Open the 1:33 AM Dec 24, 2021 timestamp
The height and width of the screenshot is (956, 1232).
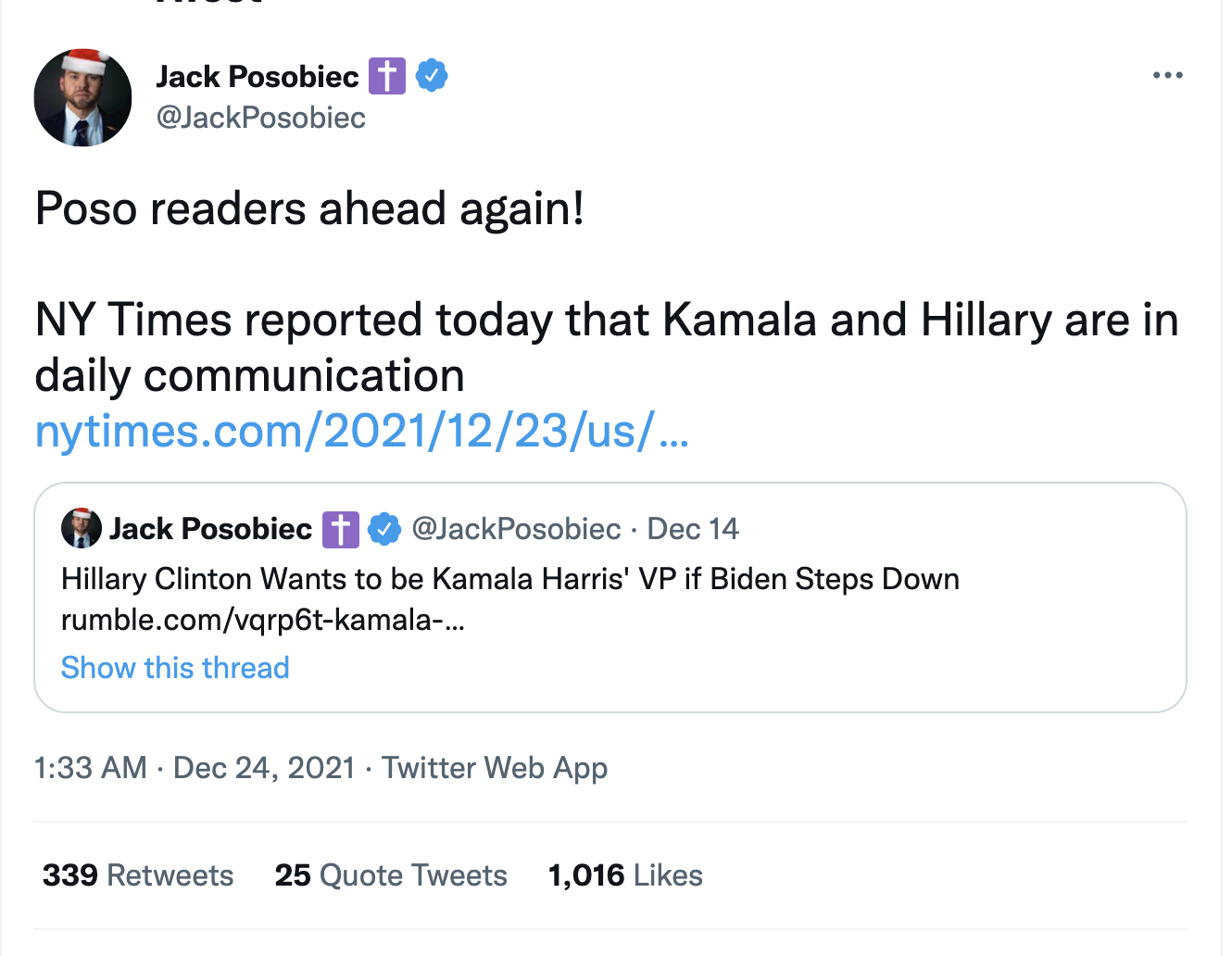pyautogui.click(x=195, y=768)
